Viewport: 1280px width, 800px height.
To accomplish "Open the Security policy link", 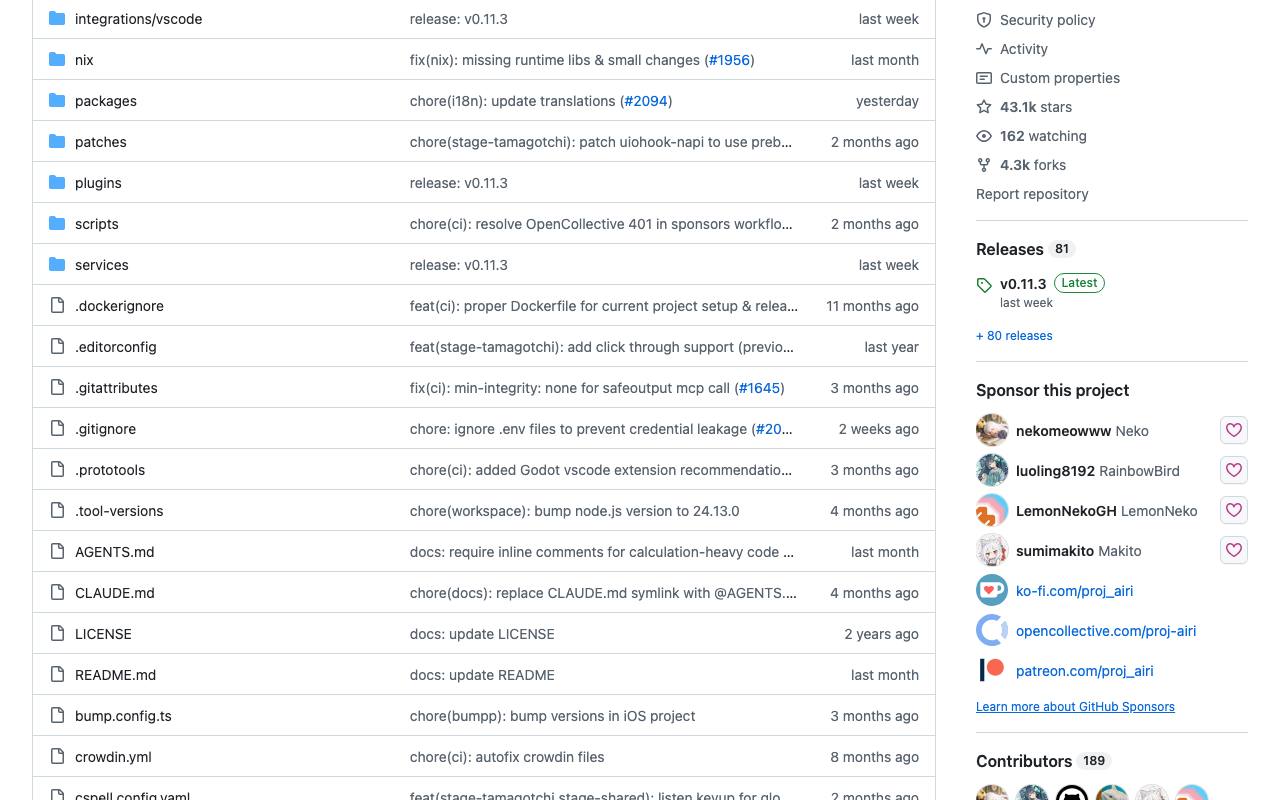I will tap(1047, 20).
